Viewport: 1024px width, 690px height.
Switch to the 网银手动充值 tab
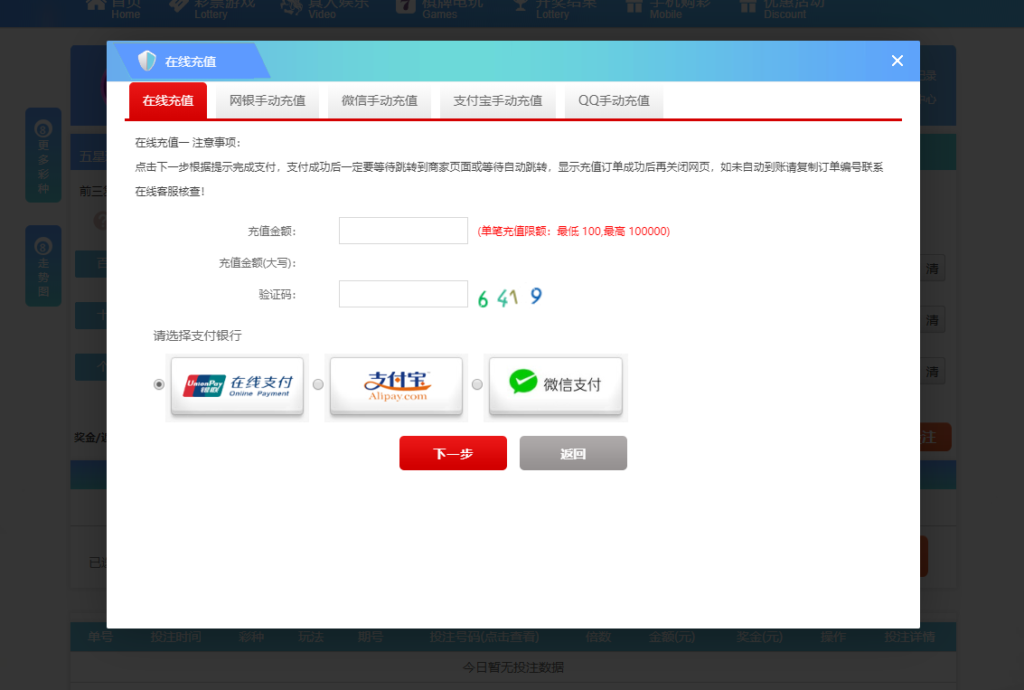(267, 101)
